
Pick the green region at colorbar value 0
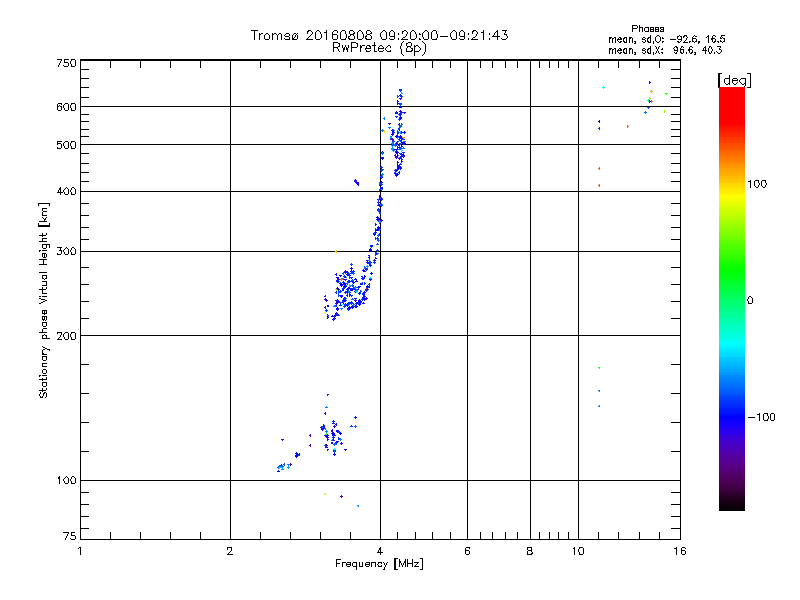tap(732, 300)
